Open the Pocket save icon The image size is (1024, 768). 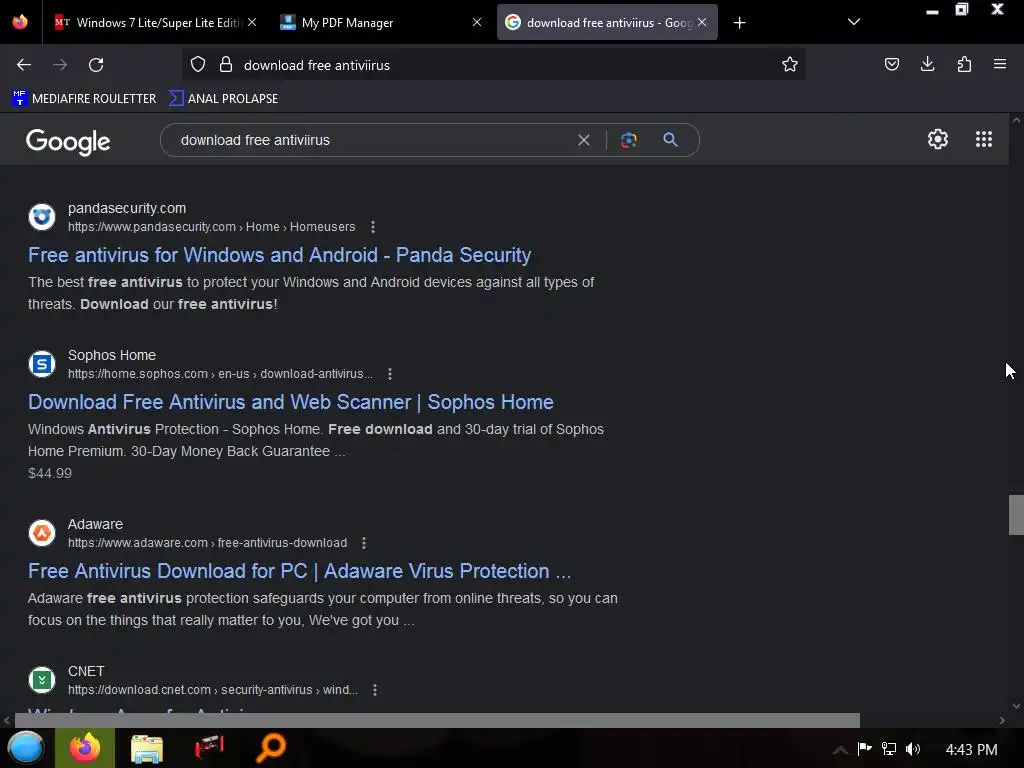(x=891, y=64)
